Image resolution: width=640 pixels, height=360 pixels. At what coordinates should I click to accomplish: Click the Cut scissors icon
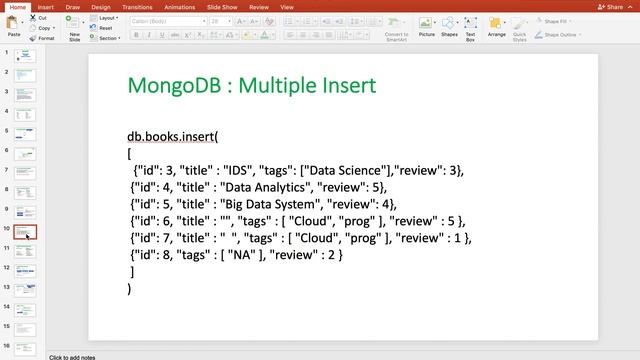pyautogui.click(x=33, y=18)
